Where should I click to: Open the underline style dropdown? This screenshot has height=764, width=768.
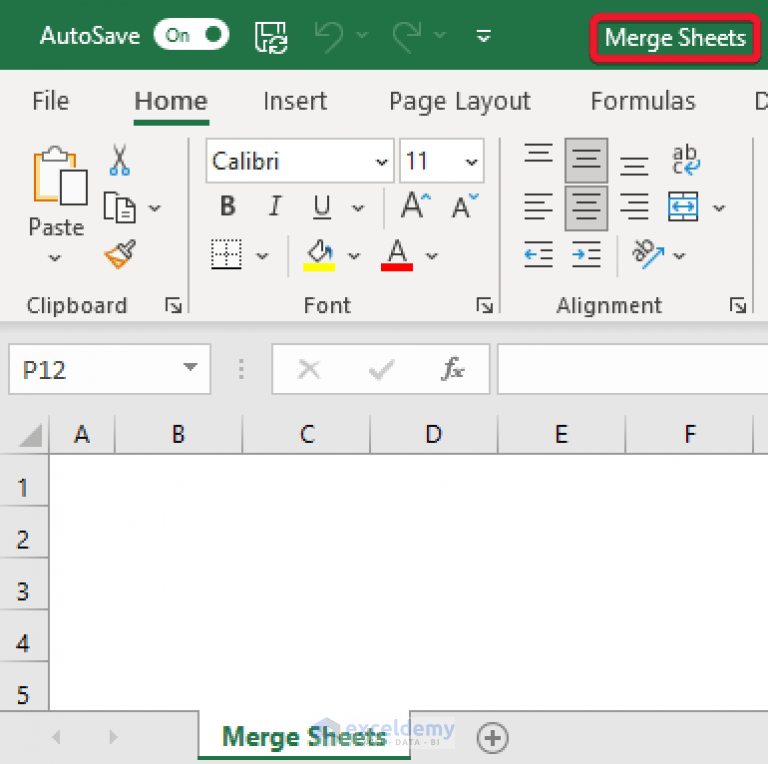pos(358,208)
